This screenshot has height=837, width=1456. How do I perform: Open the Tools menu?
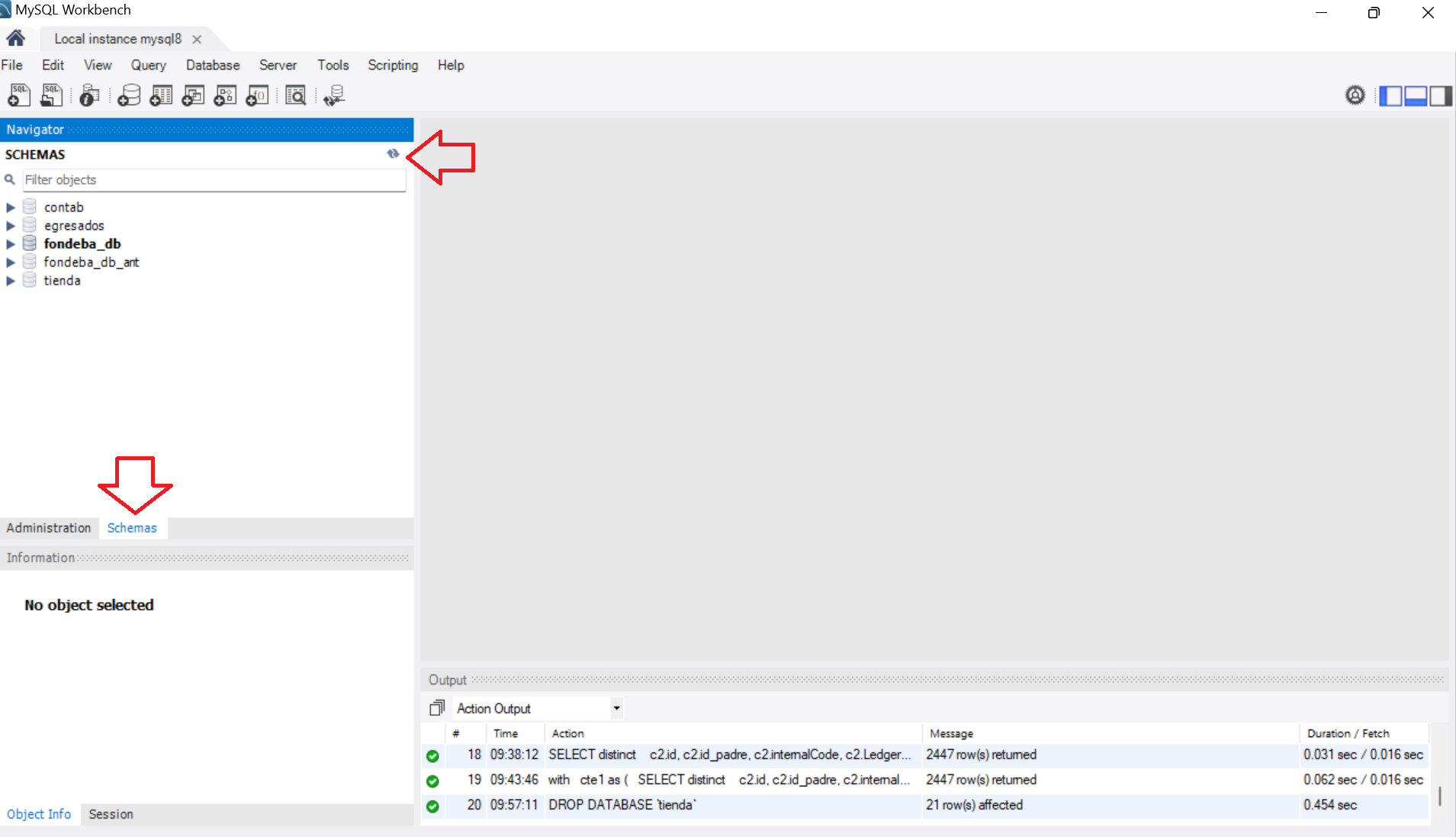333,65
